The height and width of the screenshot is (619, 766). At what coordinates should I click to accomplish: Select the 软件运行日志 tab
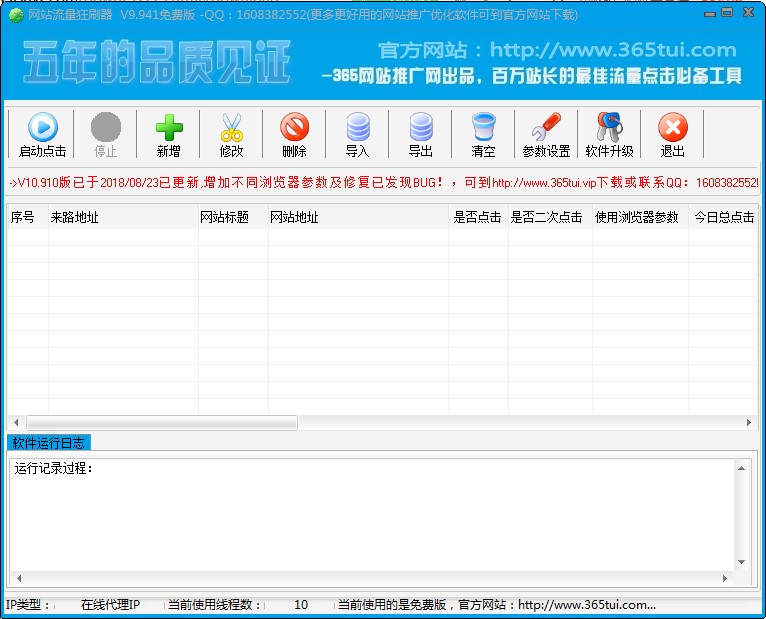click(48, 443)
